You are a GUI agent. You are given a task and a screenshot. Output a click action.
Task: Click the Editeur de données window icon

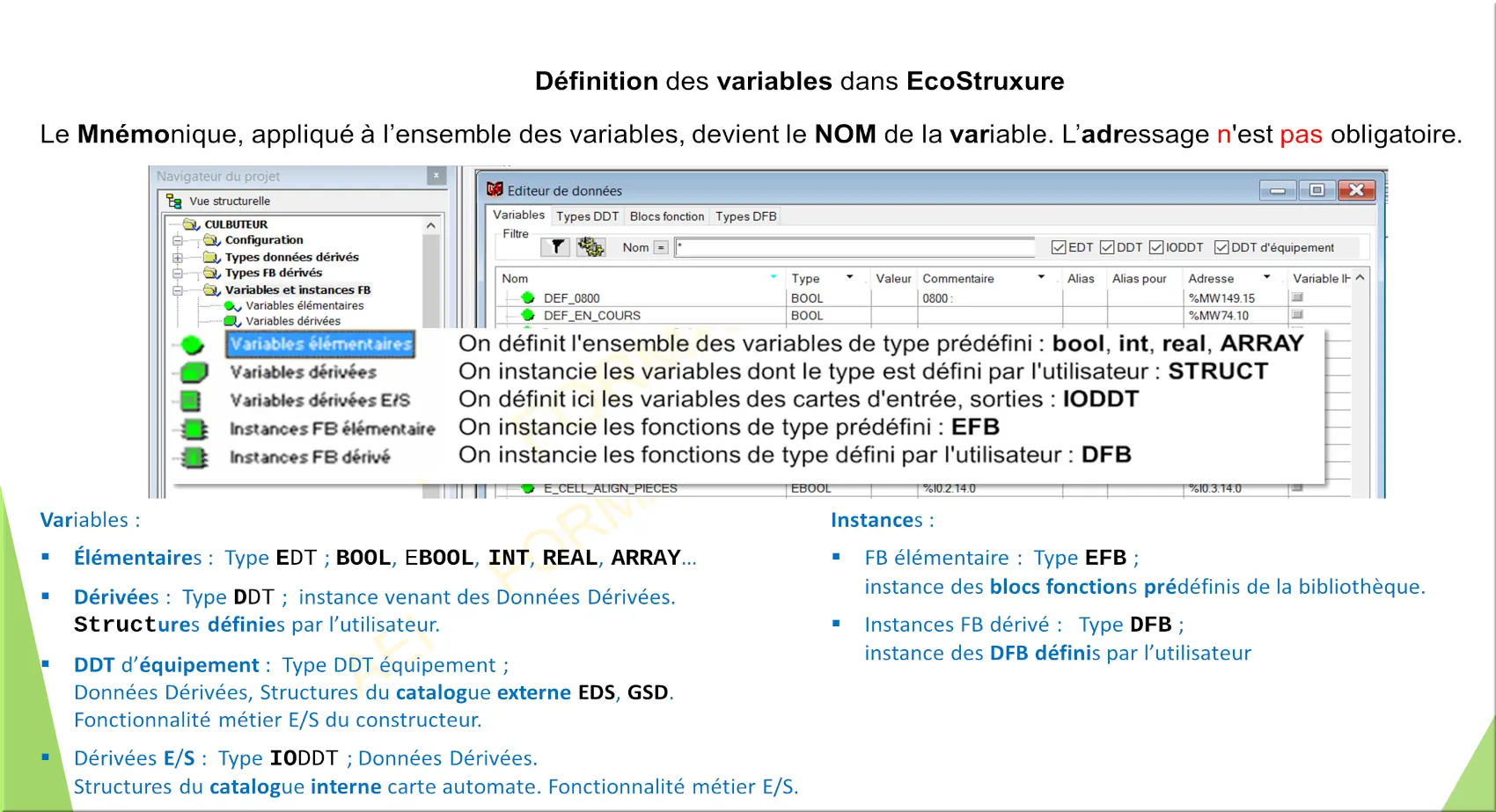tap(495, 189)
